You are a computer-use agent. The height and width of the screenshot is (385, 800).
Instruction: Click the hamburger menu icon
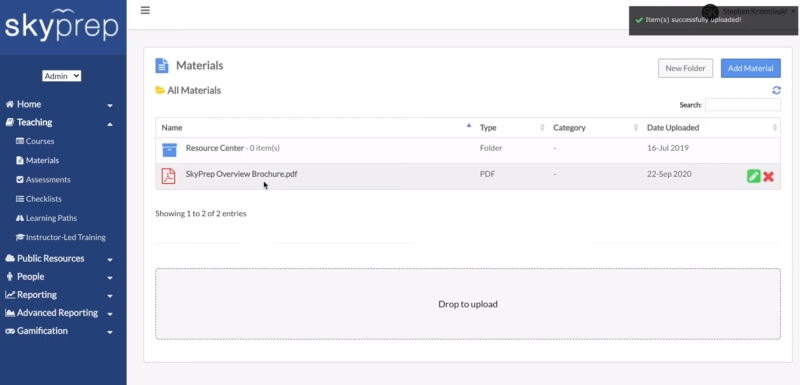(145, 10)
